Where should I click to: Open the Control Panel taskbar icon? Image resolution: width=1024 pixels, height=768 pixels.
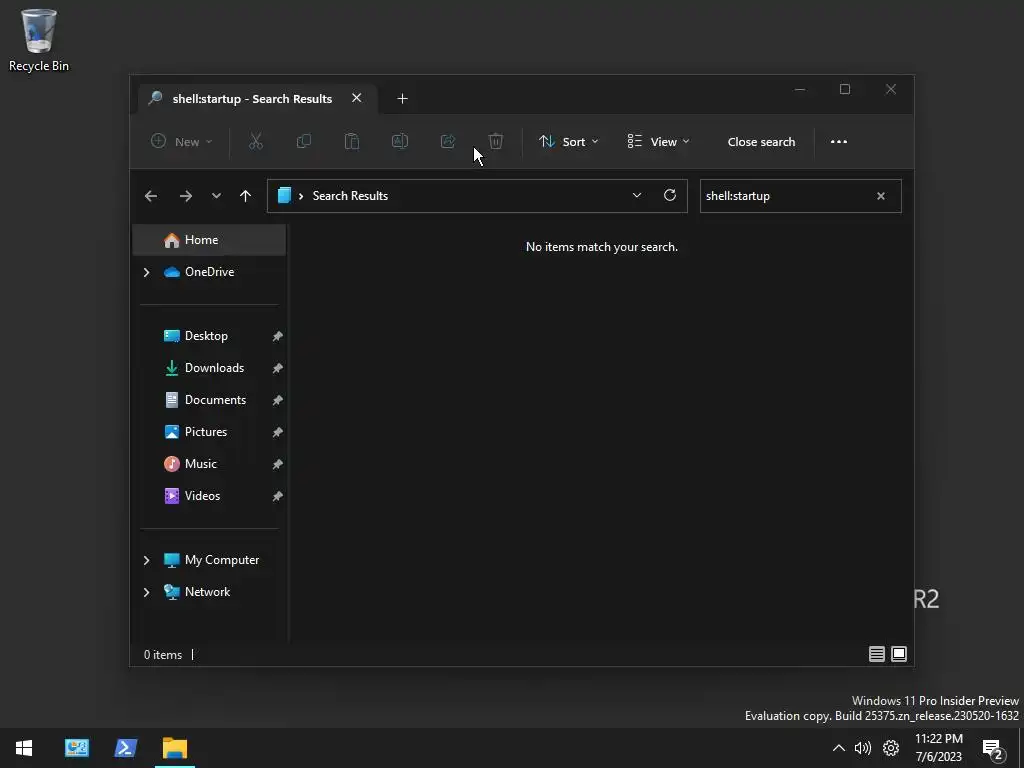(76, 748)
